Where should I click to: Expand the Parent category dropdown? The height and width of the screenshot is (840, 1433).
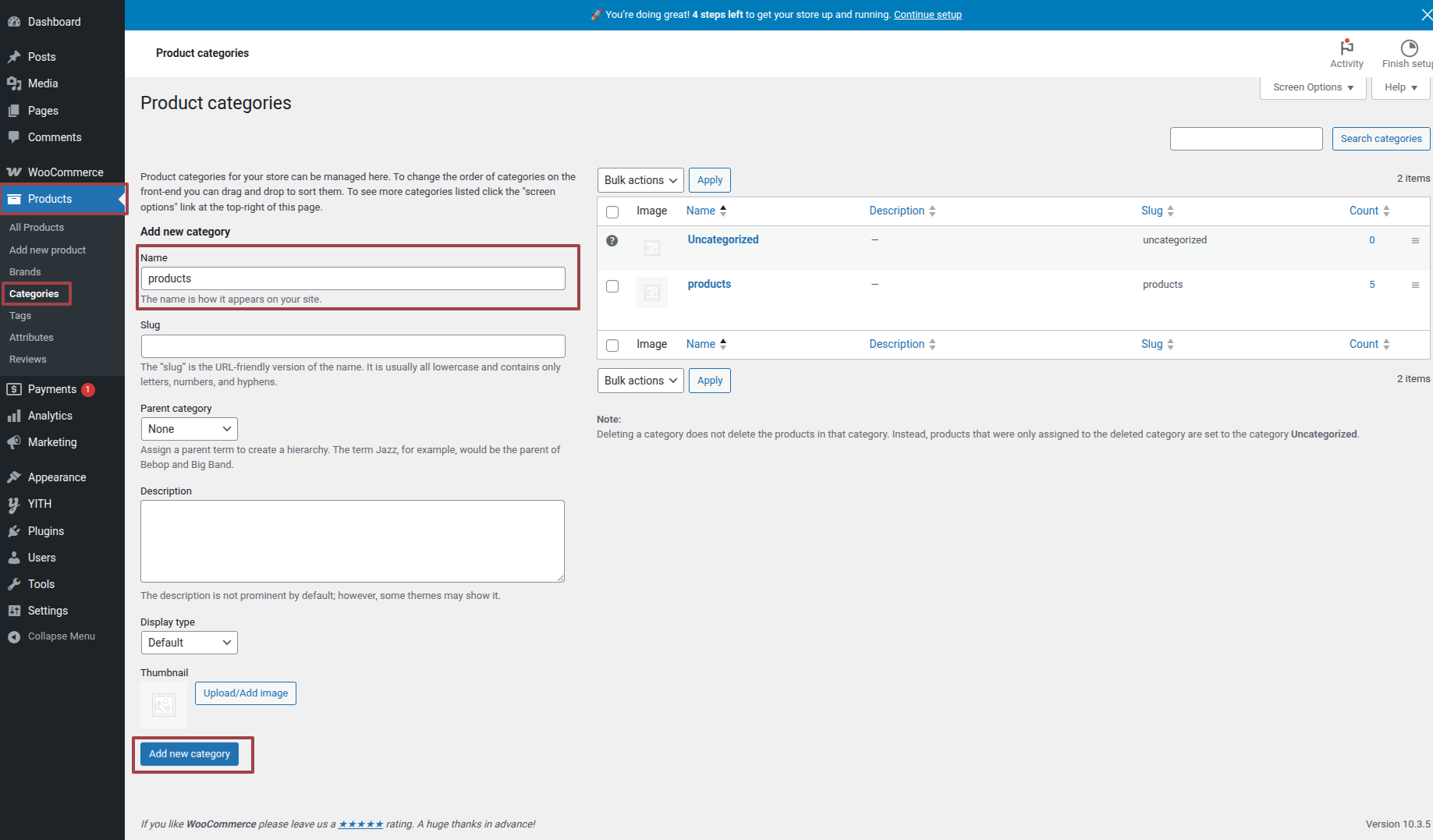click(189, 429)
